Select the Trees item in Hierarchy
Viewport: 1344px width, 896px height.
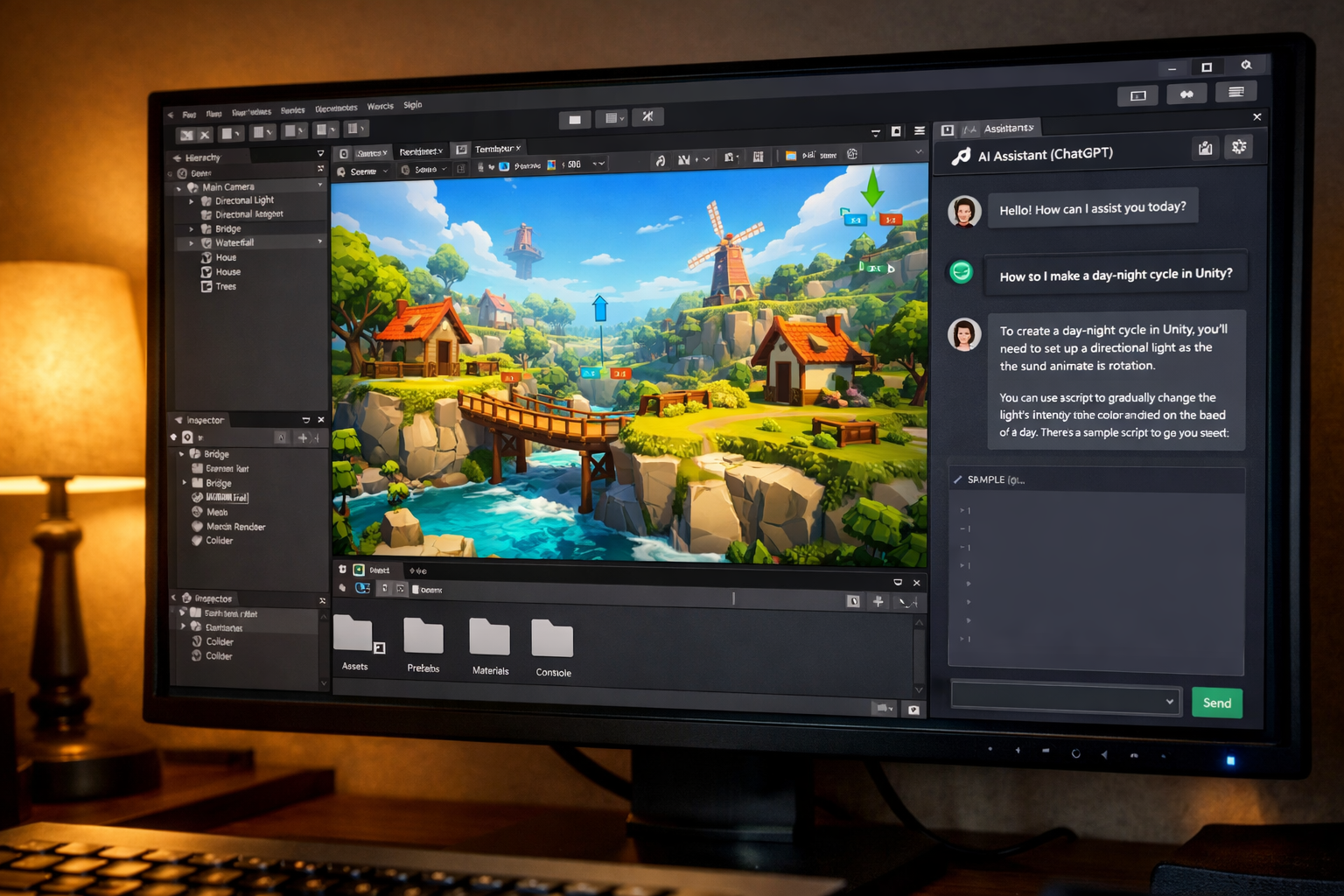pos(226,286)
